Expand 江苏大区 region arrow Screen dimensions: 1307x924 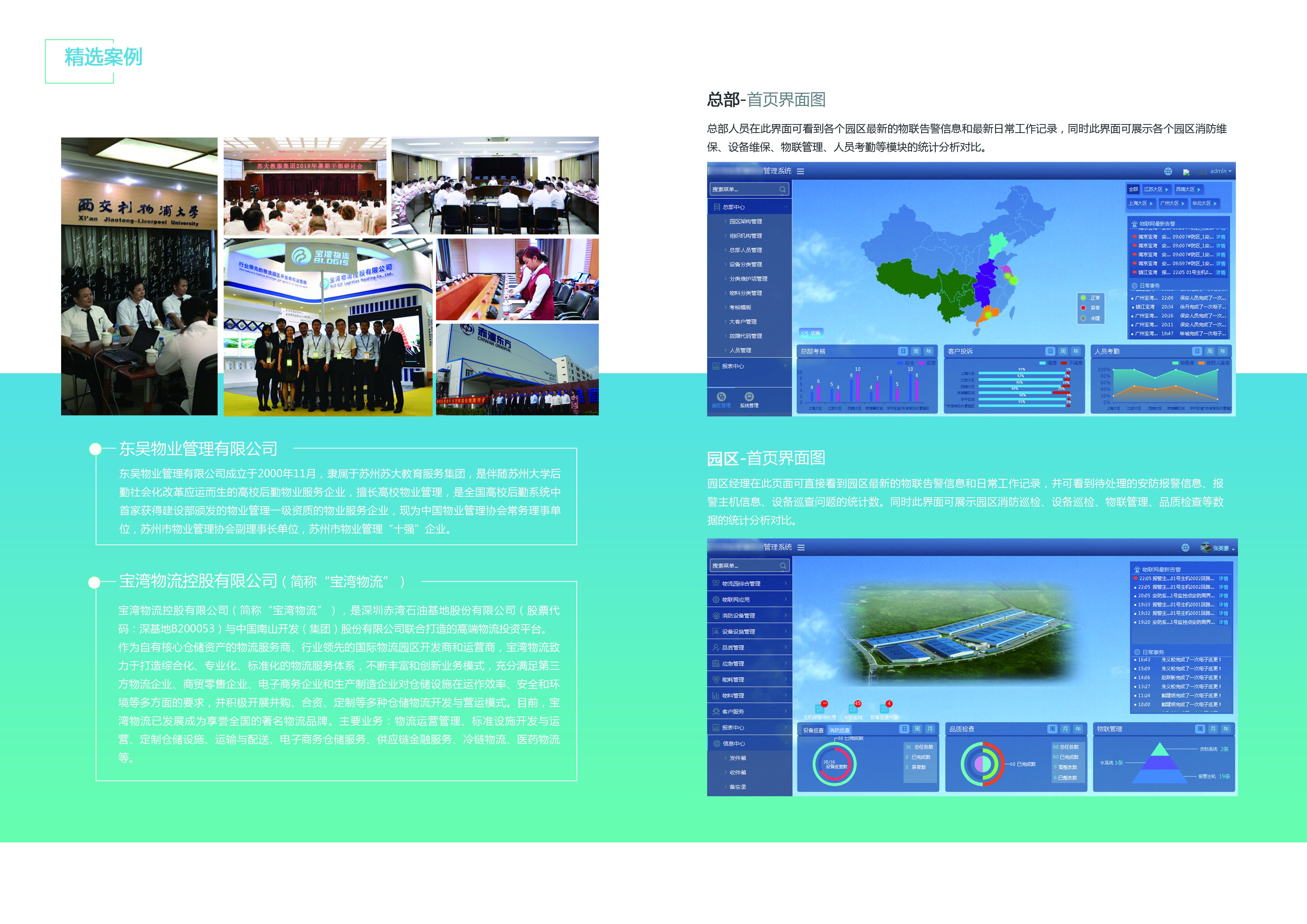coord(1166,189)
